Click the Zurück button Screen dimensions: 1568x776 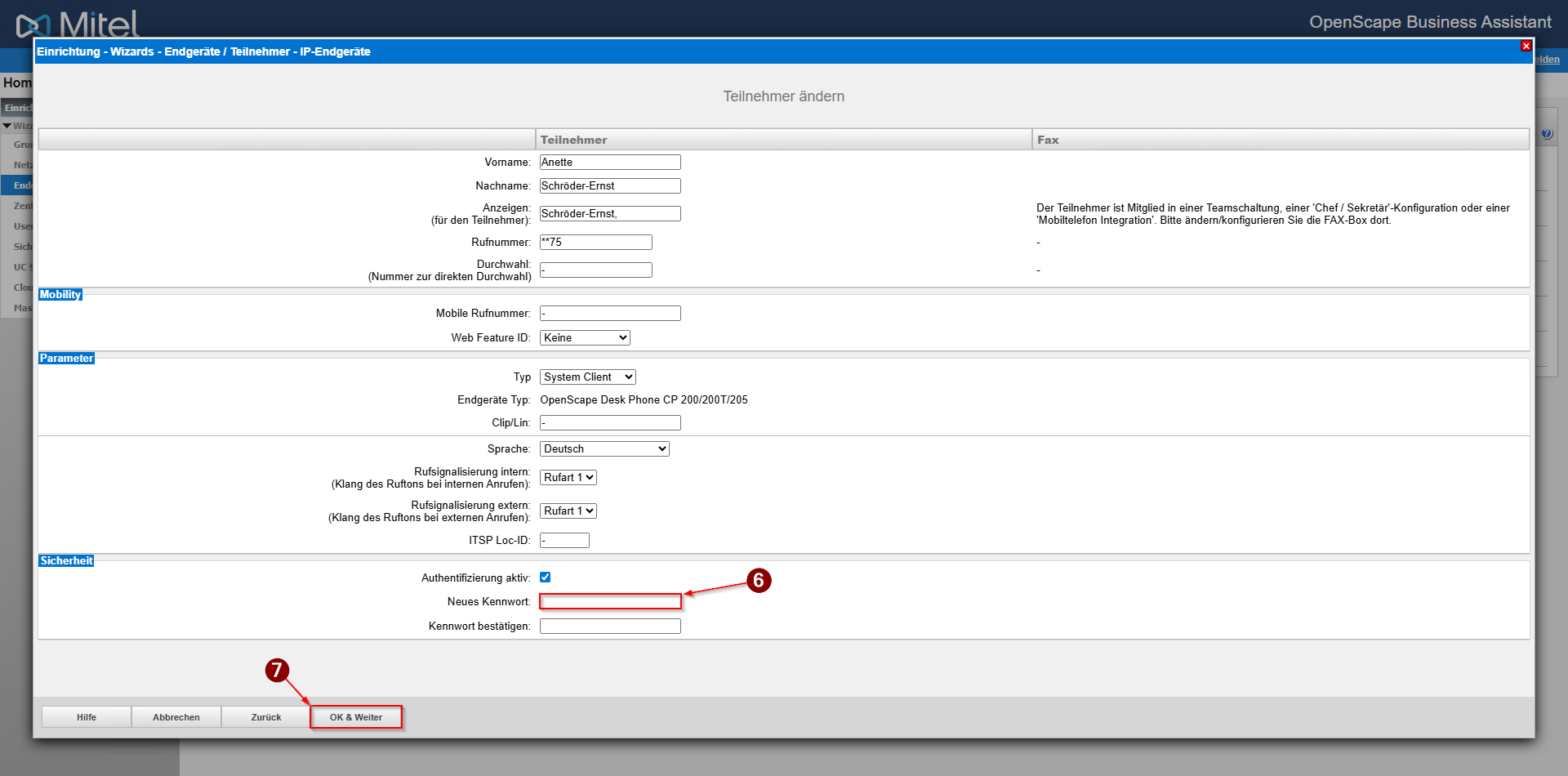click(x=266, y=717)
